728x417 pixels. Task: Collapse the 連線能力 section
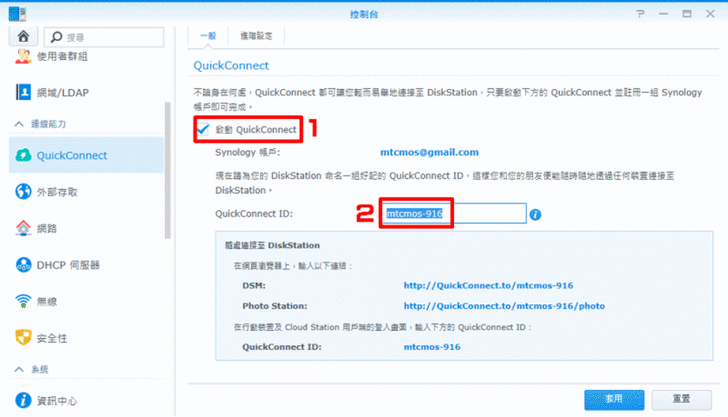point(19,124)
